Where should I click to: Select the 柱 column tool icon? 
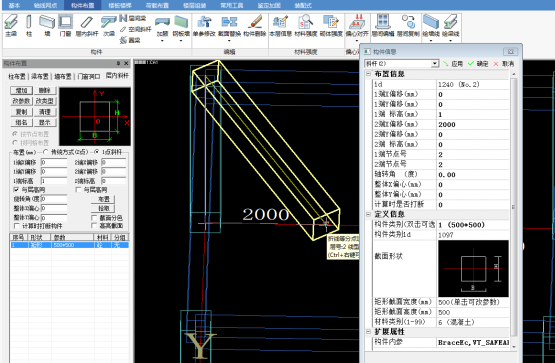coord(29,25)
